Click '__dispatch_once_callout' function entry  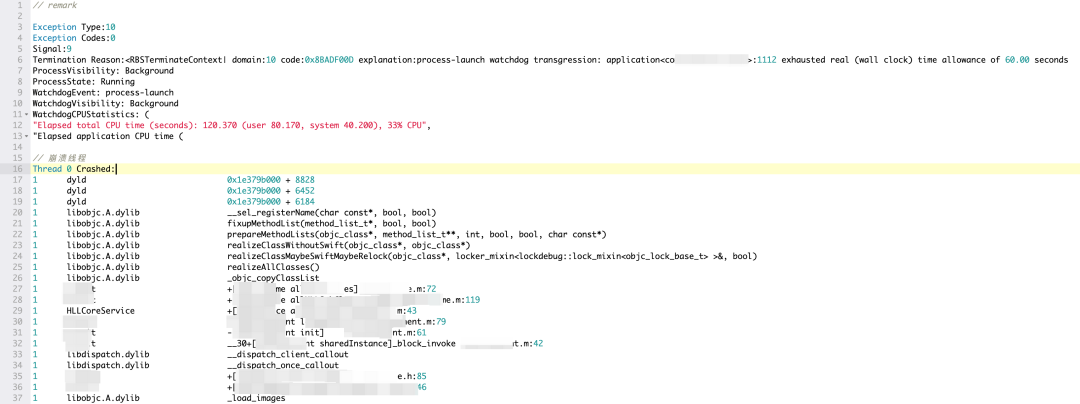coord(282,367)
